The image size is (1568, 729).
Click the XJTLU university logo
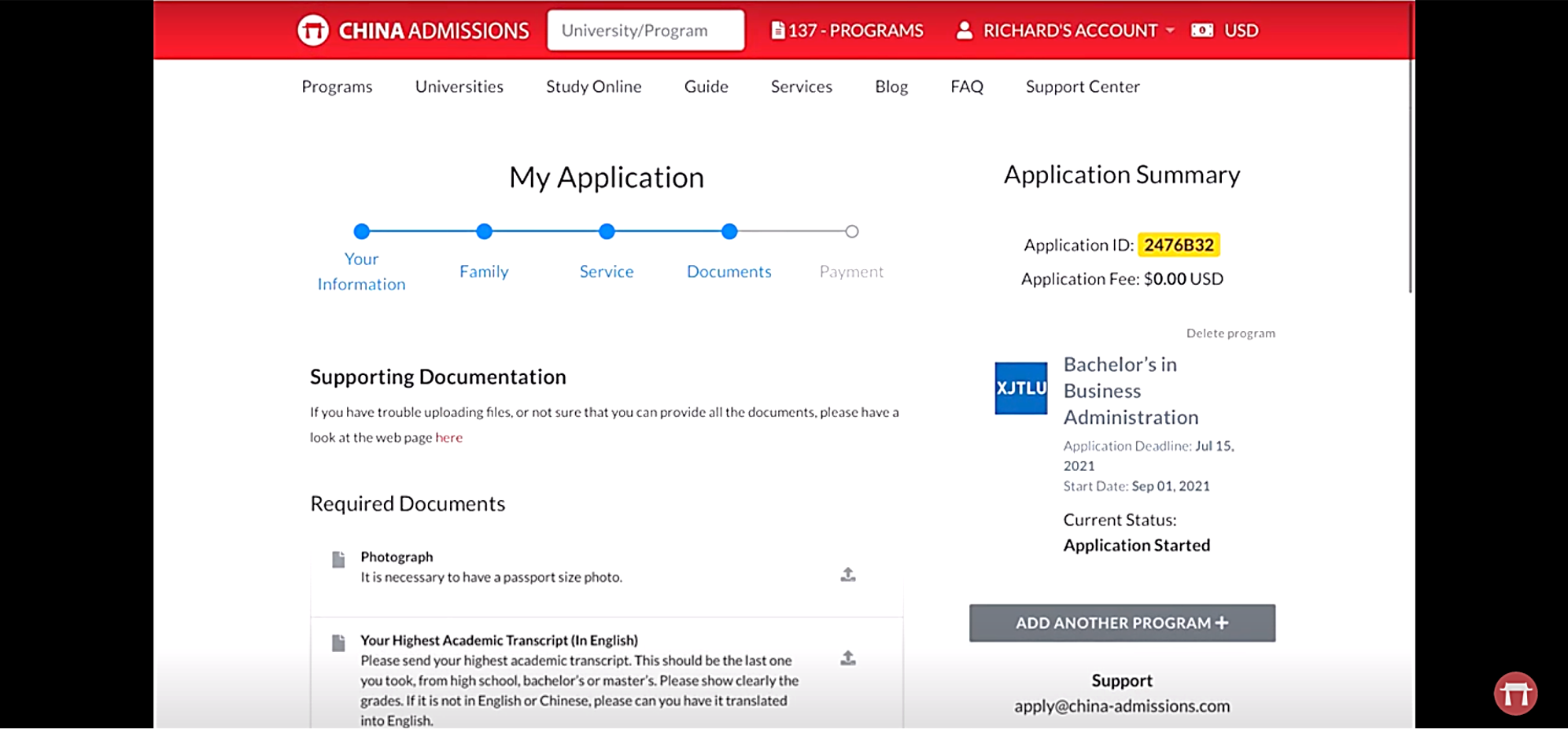pos(1020,388)
